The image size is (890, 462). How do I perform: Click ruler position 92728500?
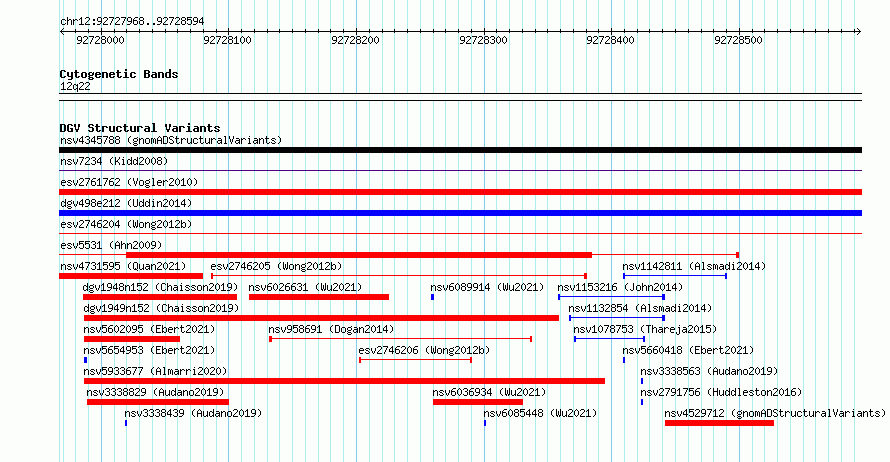click(738, 40)
